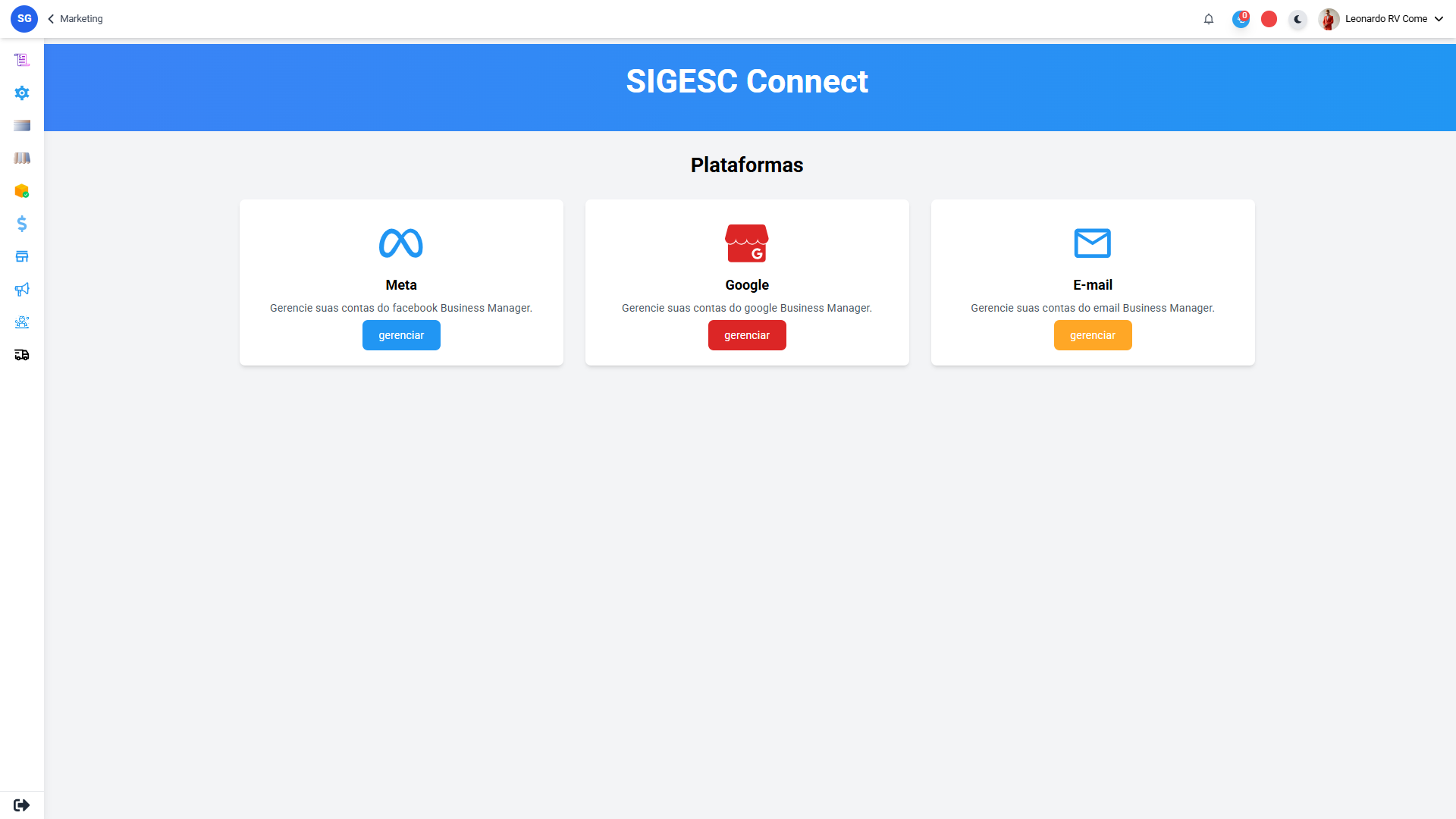The image size is (1456, 819).
Task: Open the credit card sidebar icon
Action: (x=22, y=125)
